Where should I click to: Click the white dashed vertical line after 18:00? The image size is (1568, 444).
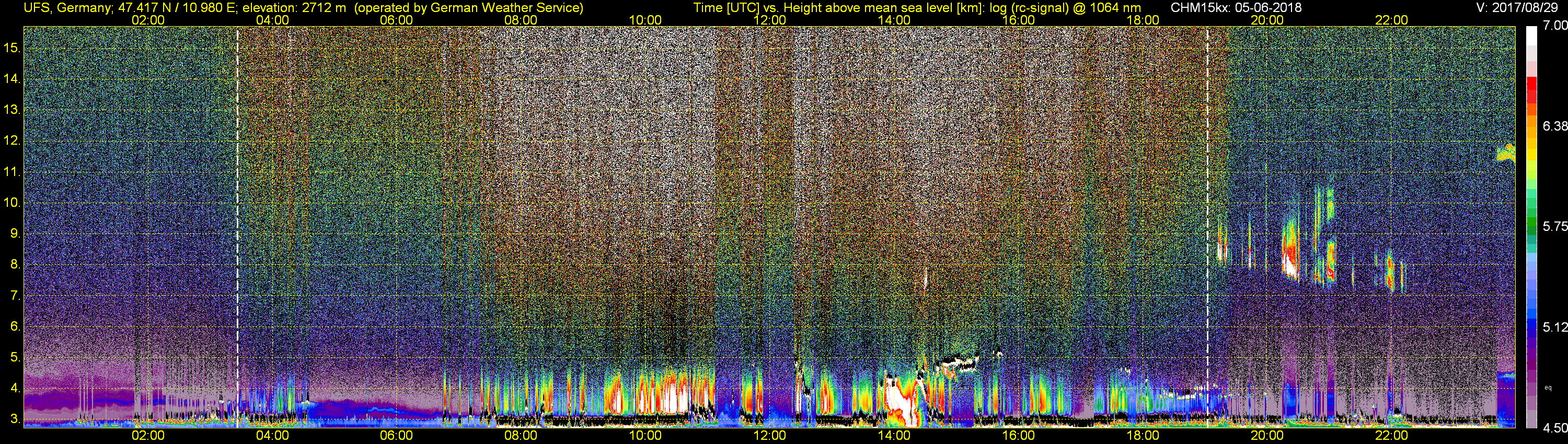[x=1207, y=226]
